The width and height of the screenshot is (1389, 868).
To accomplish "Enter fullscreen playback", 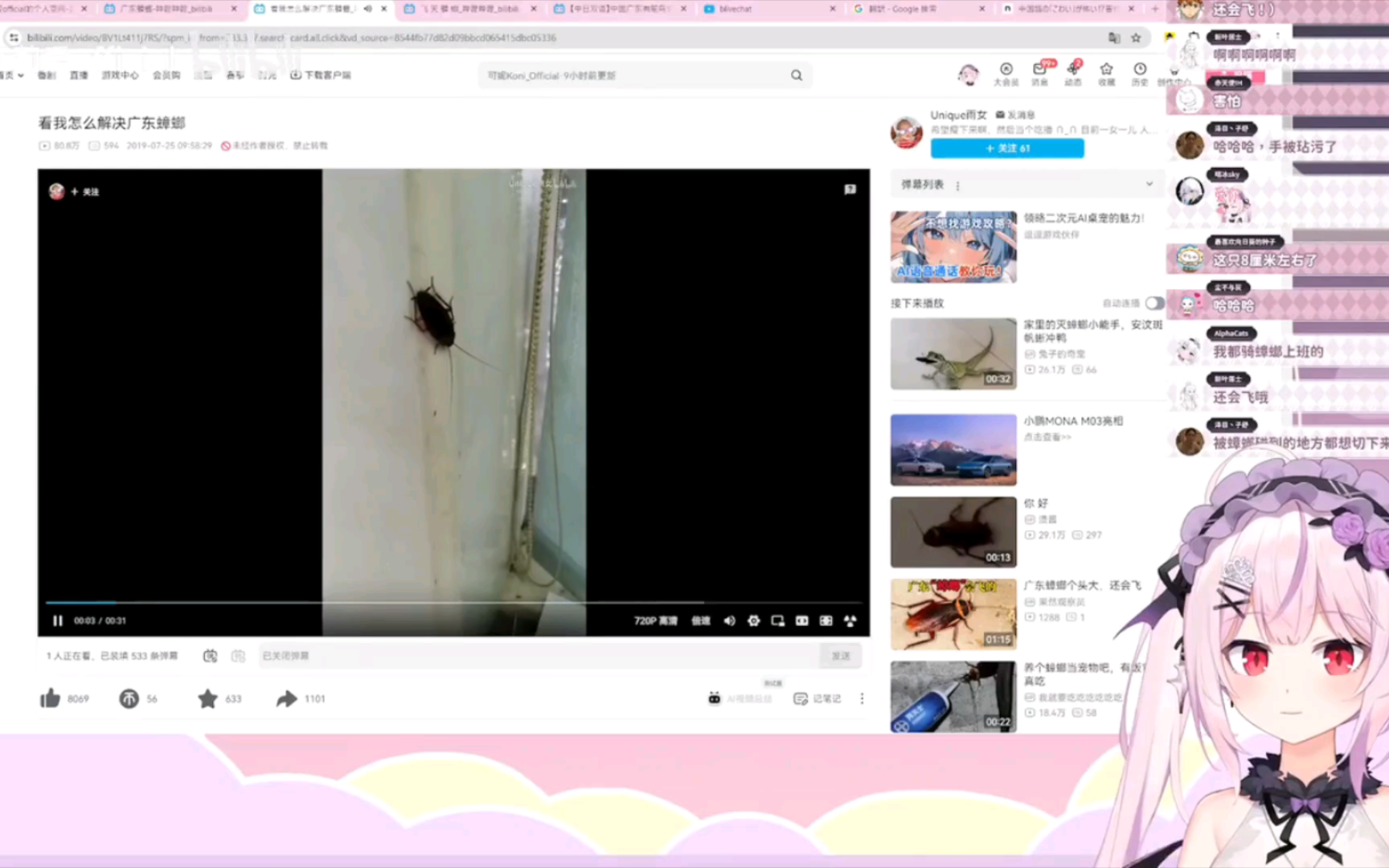I will 850,621.
